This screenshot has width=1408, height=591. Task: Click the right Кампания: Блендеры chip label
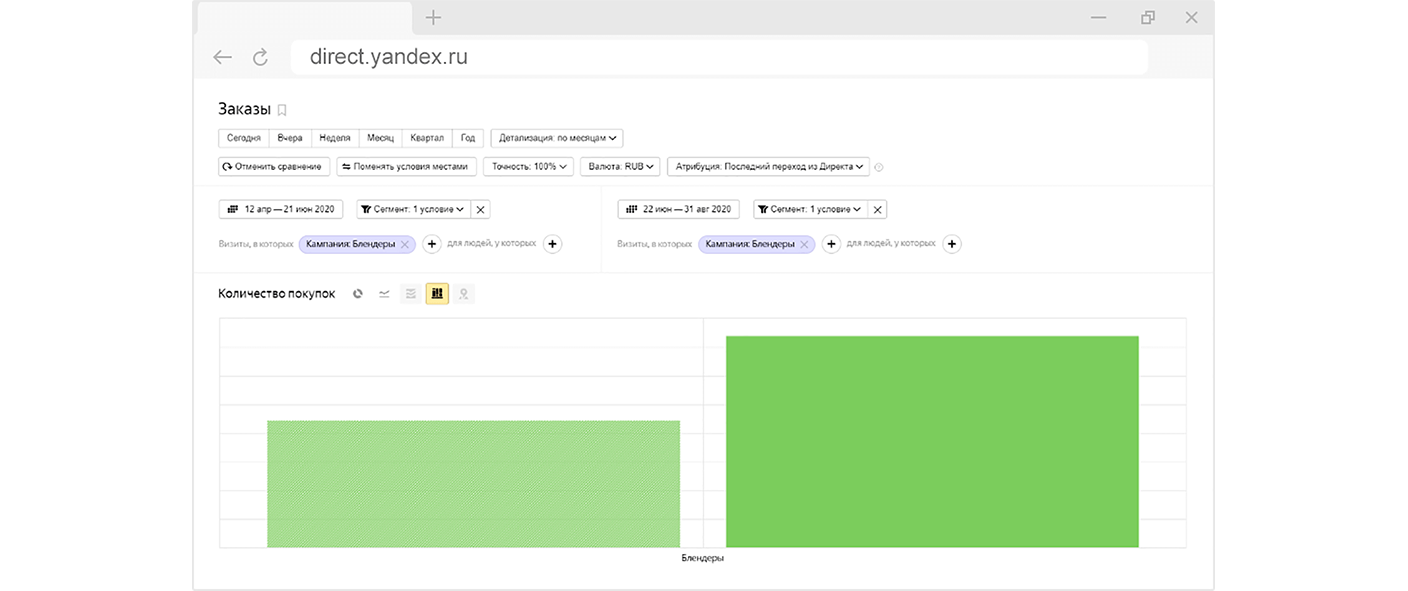coord(750,244)
